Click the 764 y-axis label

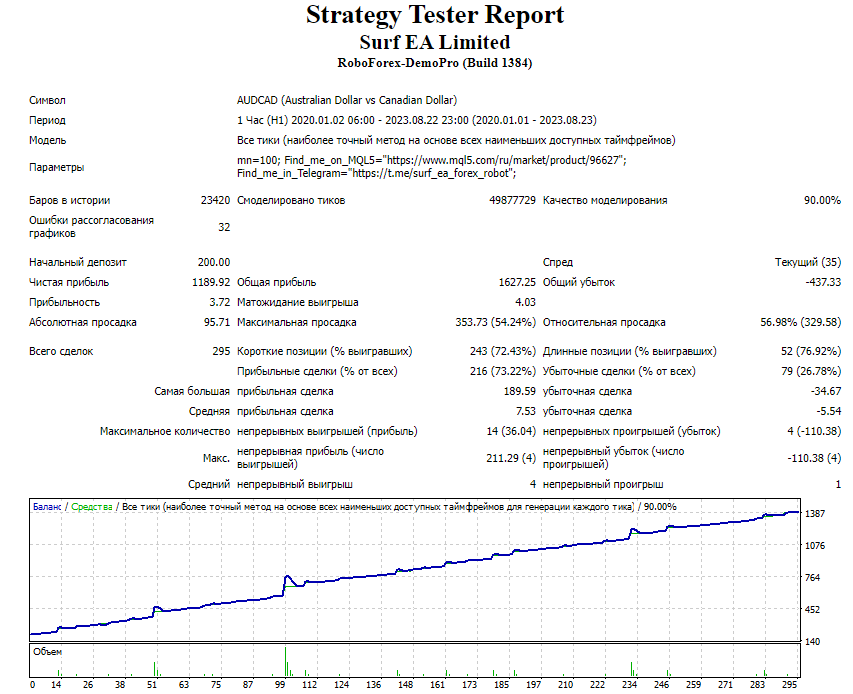(x=812, y=578)
